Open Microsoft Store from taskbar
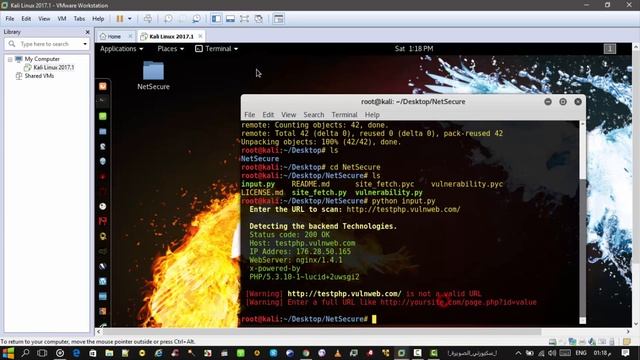This screenshot has height=360, width=640. pyautogui.click(x=93, y=353)
